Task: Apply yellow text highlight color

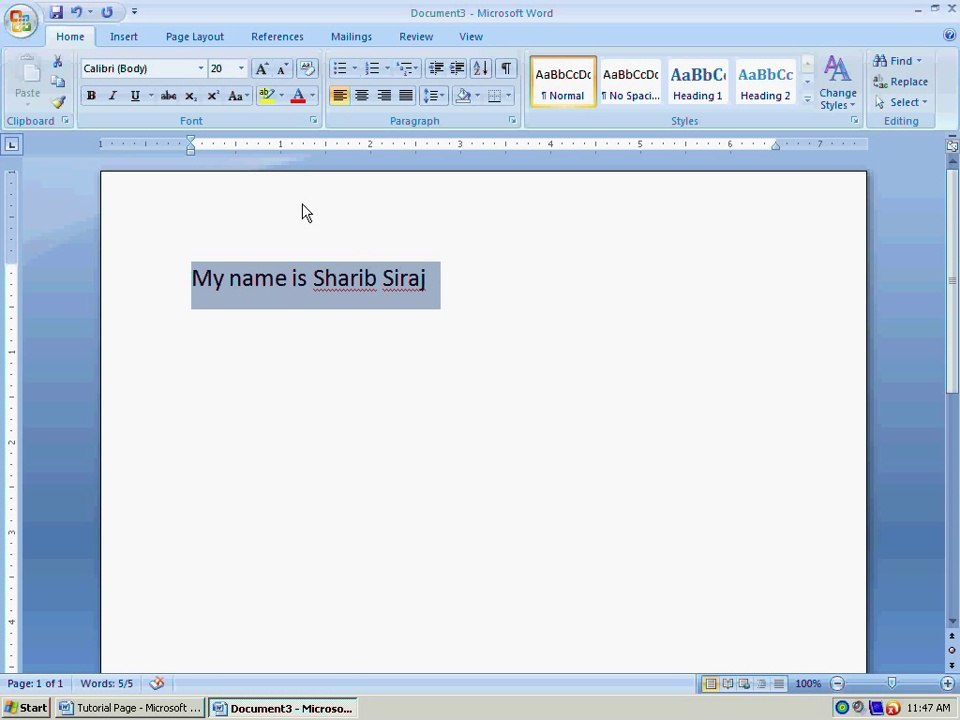Action: pos(267,96)
